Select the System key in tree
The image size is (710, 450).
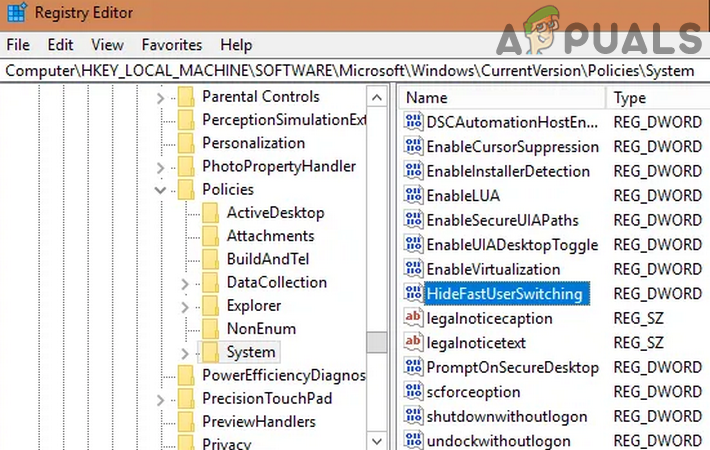coord(251,352)
